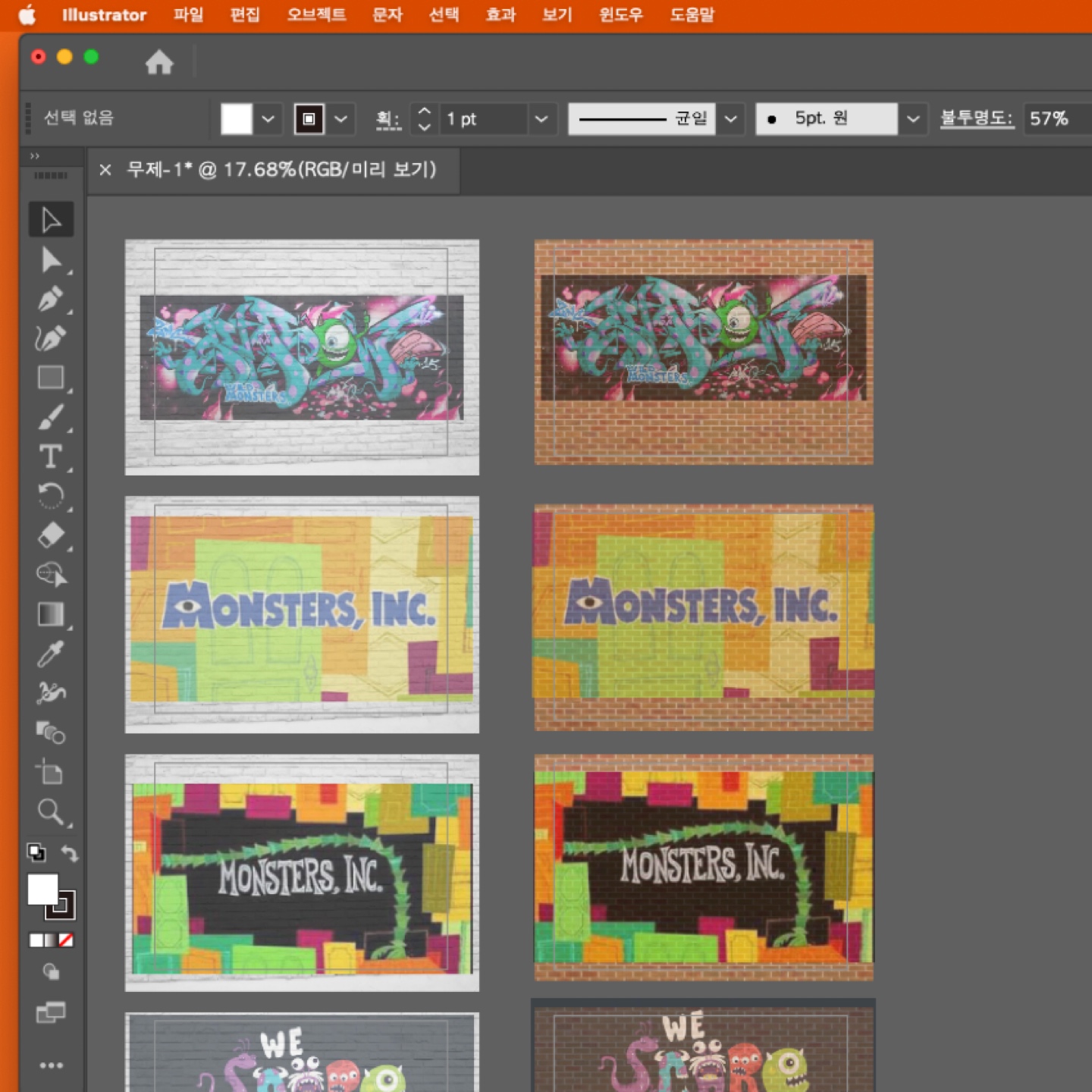
Task: Click the control bar stroke swatch
Action: click(x=309, y=119)
